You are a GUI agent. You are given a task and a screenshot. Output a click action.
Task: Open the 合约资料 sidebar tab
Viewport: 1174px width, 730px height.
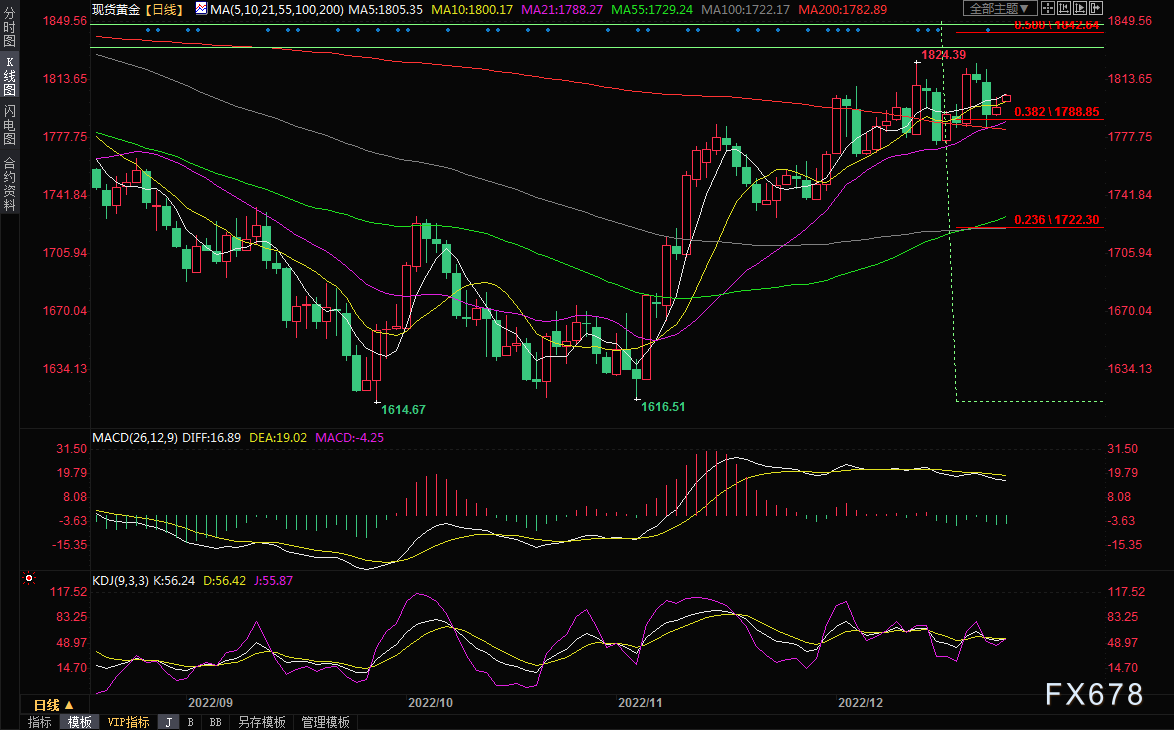click(x=10, y=184)
